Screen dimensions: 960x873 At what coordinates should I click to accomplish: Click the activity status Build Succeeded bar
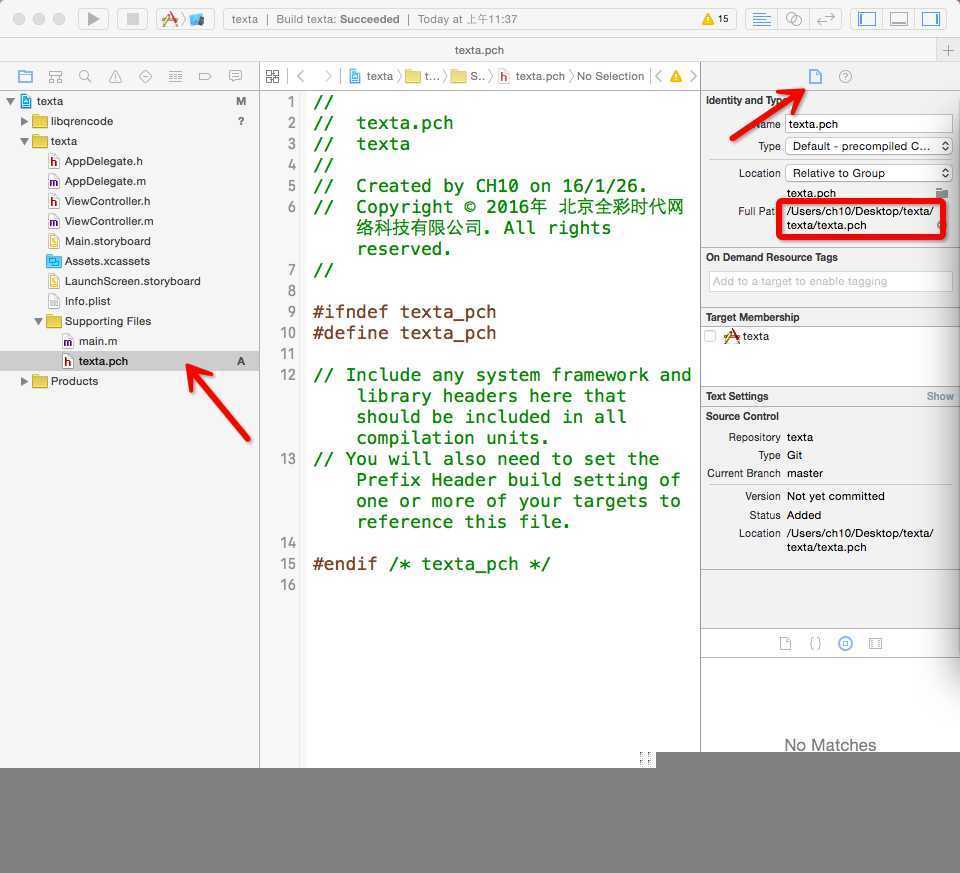tap(479, 19)
